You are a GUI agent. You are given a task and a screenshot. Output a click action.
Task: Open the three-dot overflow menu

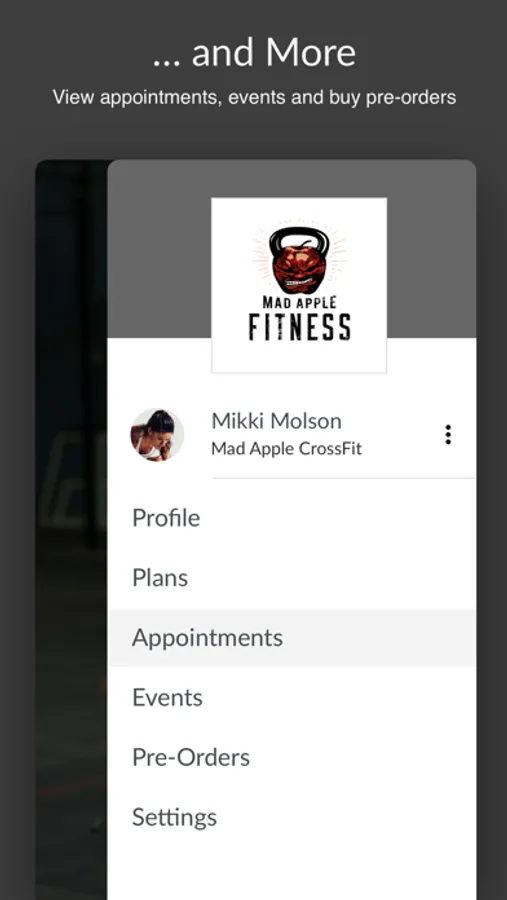click(447, 435)
